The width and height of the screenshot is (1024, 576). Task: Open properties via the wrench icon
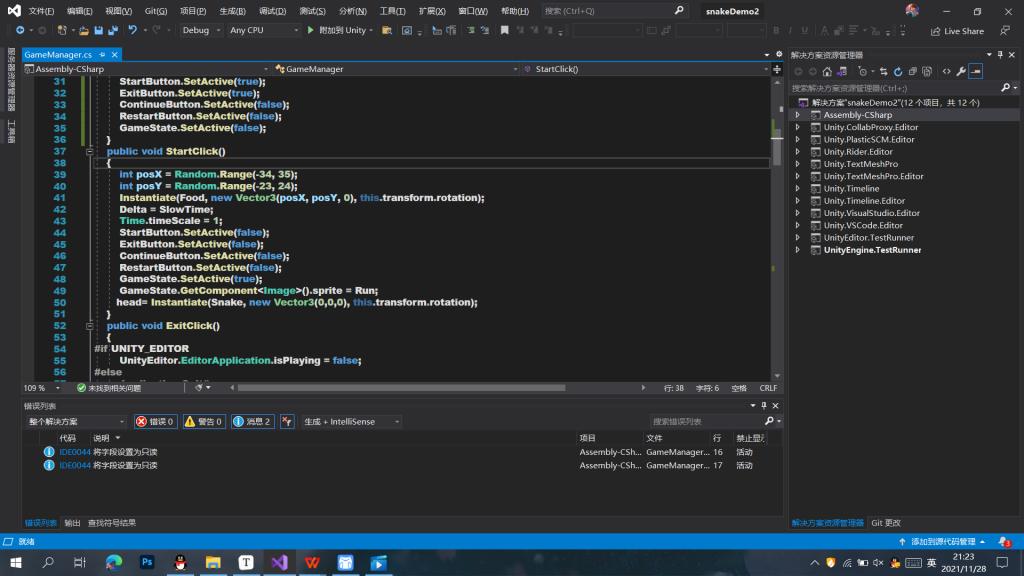pyautogui.click(x=961, y=71)
